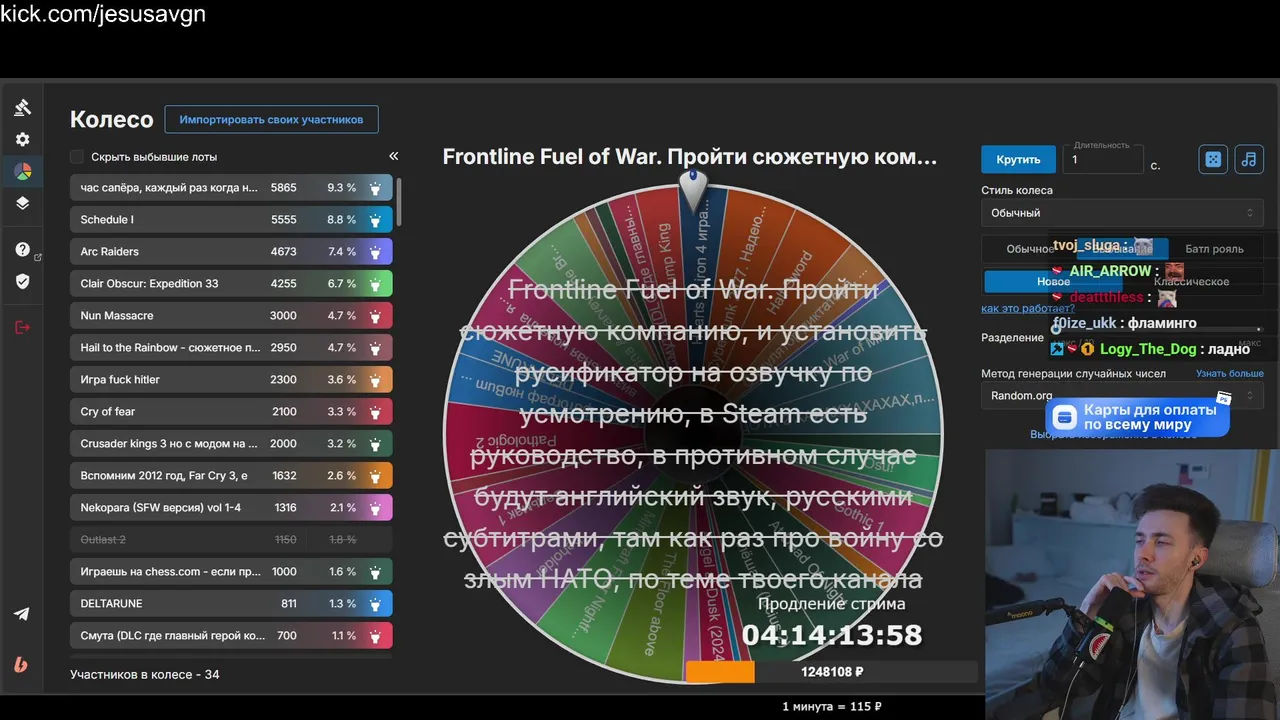Open the settings gear in sidebar
Viewport: 1280px width, 720px height.
[22, 140]
